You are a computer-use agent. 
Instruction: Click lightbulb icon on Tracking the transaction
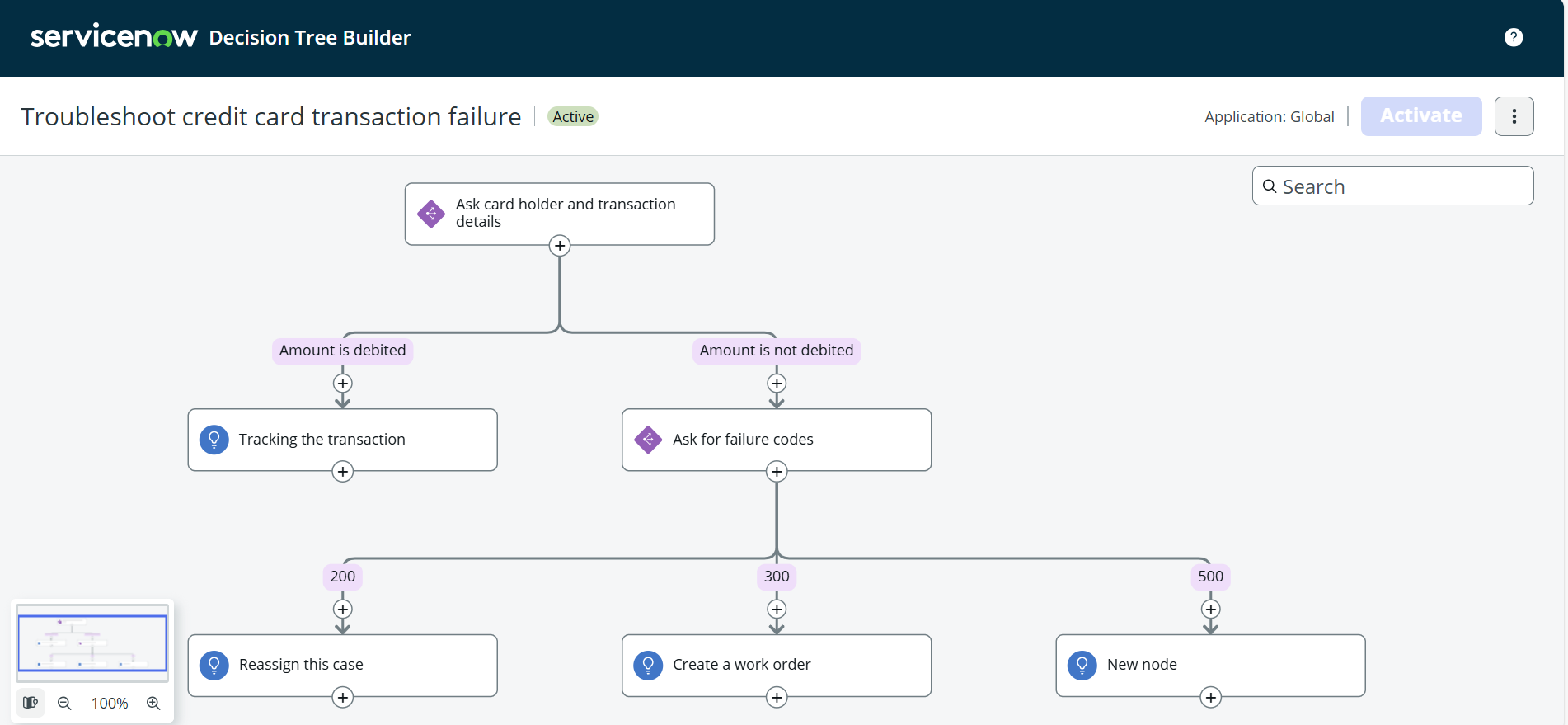(214, 440)
